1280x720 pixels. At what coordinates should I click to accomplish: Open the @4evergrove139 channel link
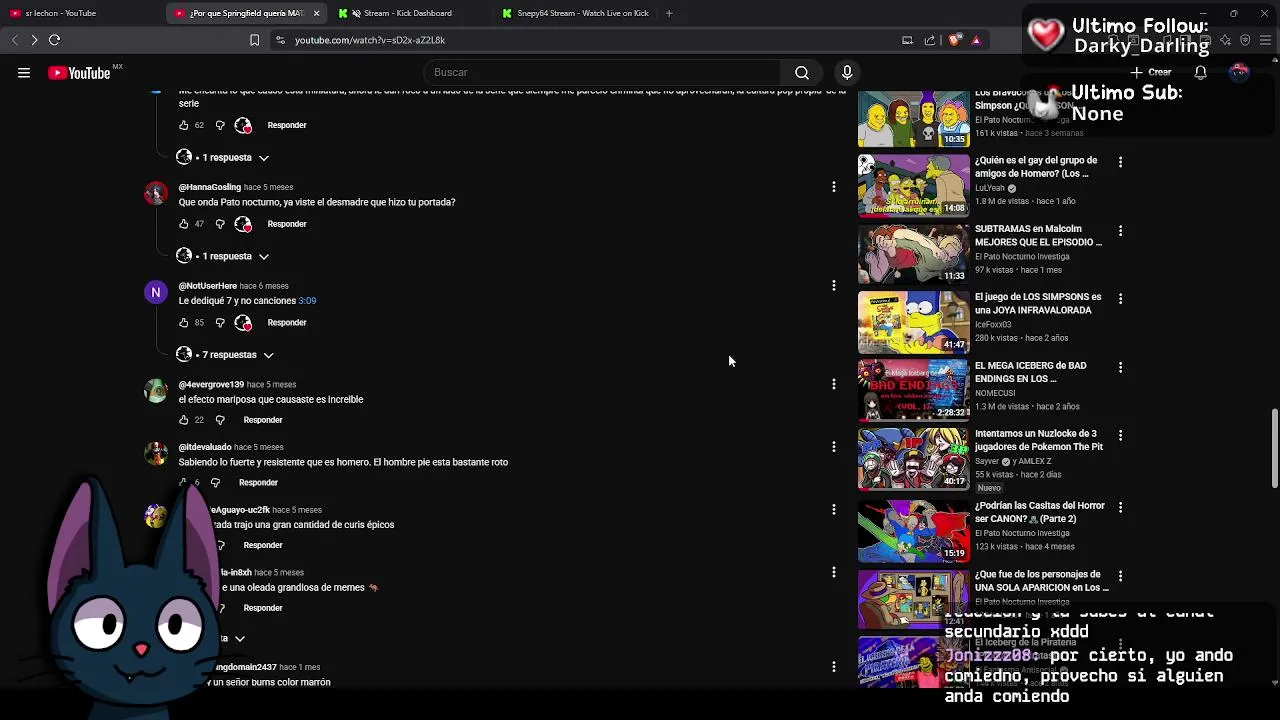click(x=211, y=384)
